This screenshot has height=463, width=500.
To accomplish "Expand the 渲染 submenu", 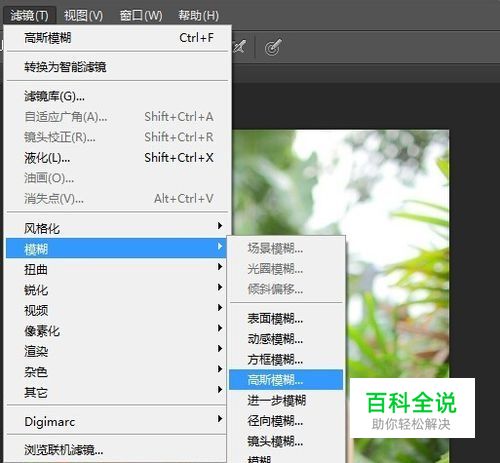I will click(x=117, y=351).
